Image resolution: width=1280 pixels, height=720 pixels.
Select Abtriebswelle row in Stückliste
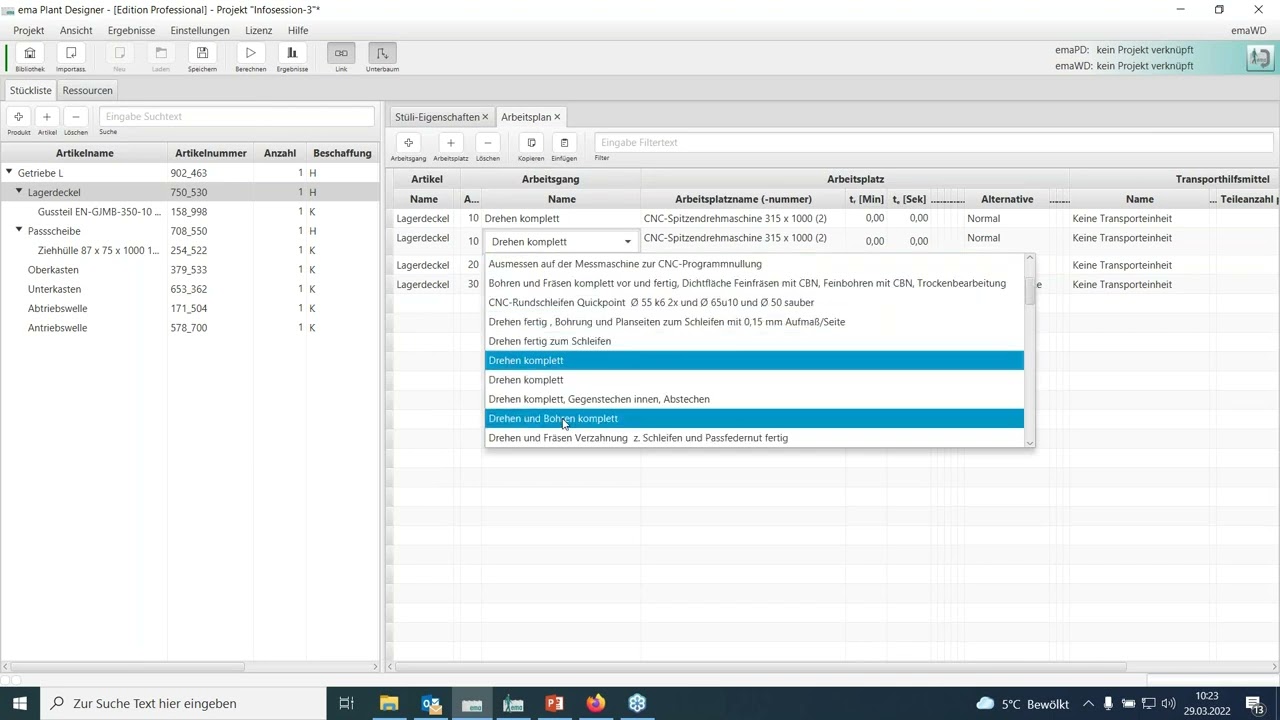click(190, 308)
